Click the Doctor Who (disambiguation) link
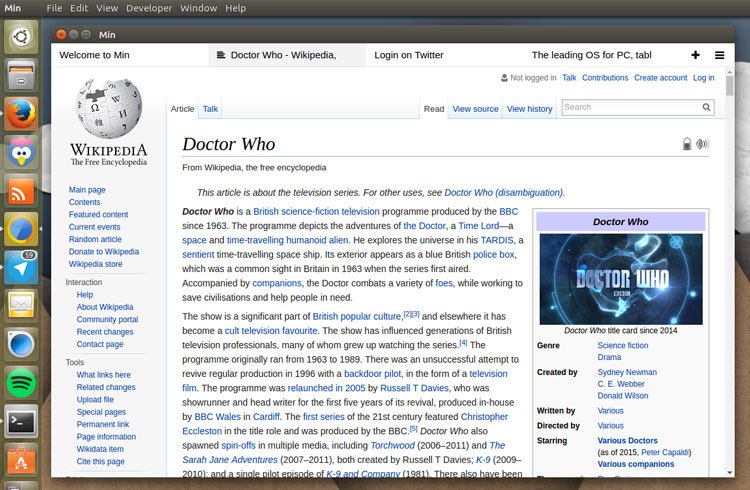Screen dimensions: 750x490 point(504,193)
